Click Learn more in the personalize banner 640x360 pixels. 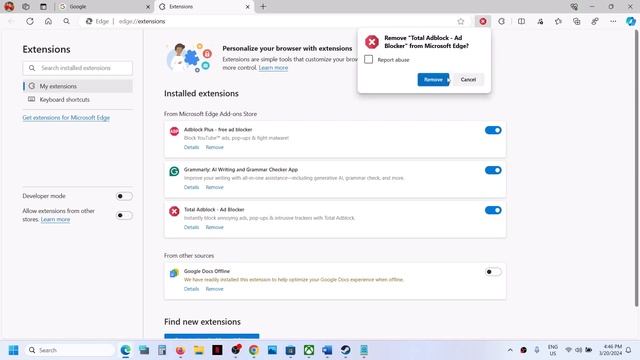(x=273, y=68)
